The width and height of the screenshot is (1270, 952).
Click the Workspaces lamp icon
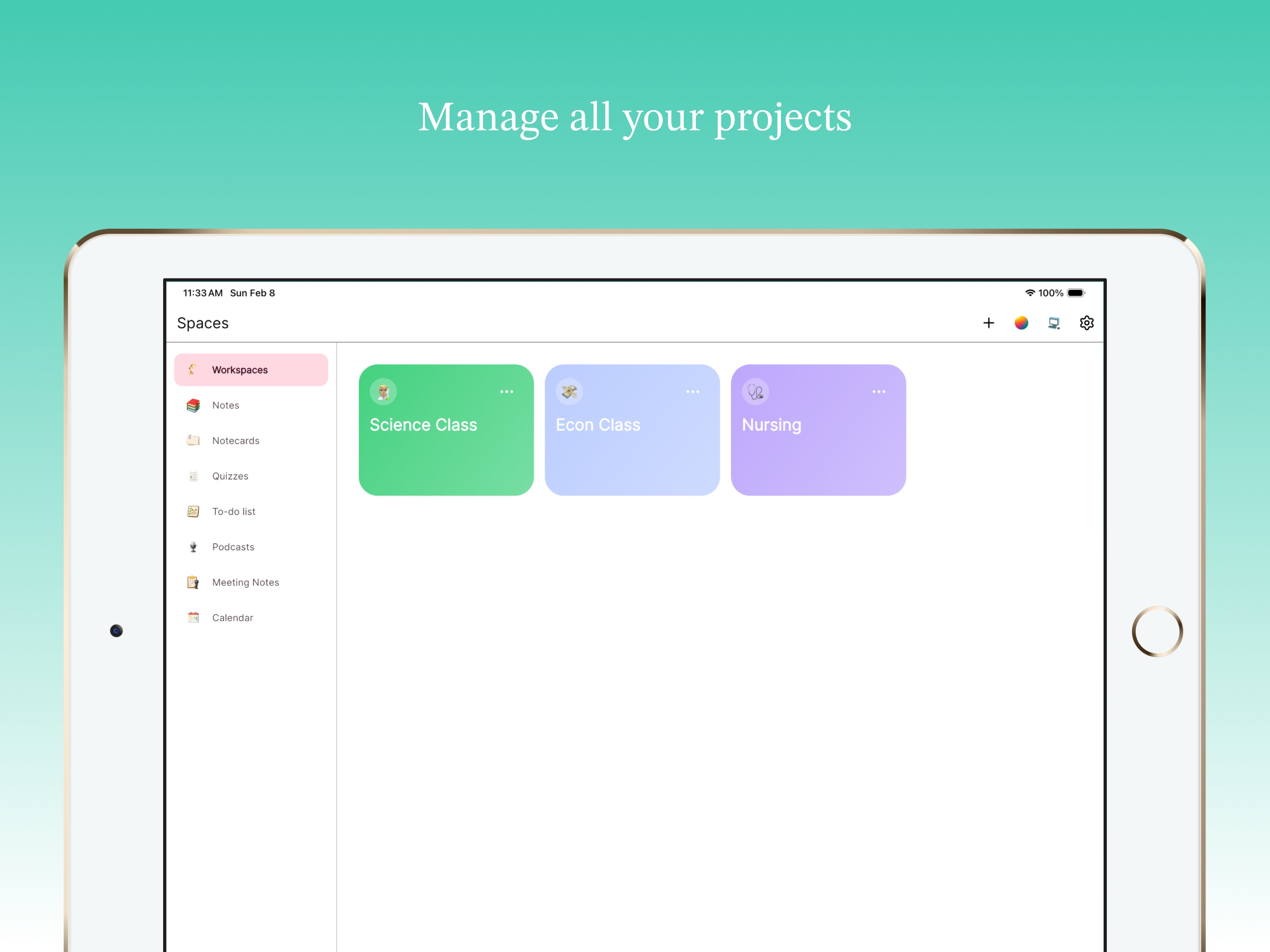pyautogui.click(x=193, y=370)
